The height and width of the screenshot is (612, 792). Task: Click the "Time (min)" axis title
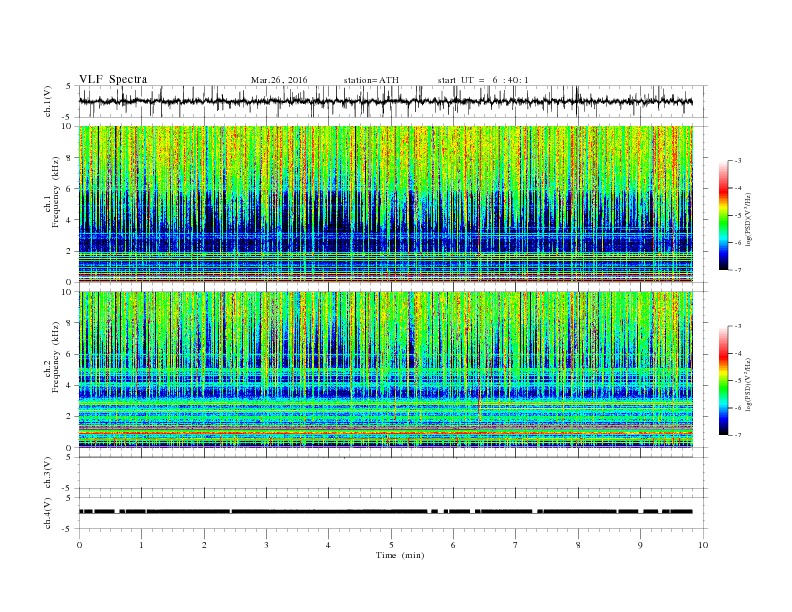click(400, 555)
